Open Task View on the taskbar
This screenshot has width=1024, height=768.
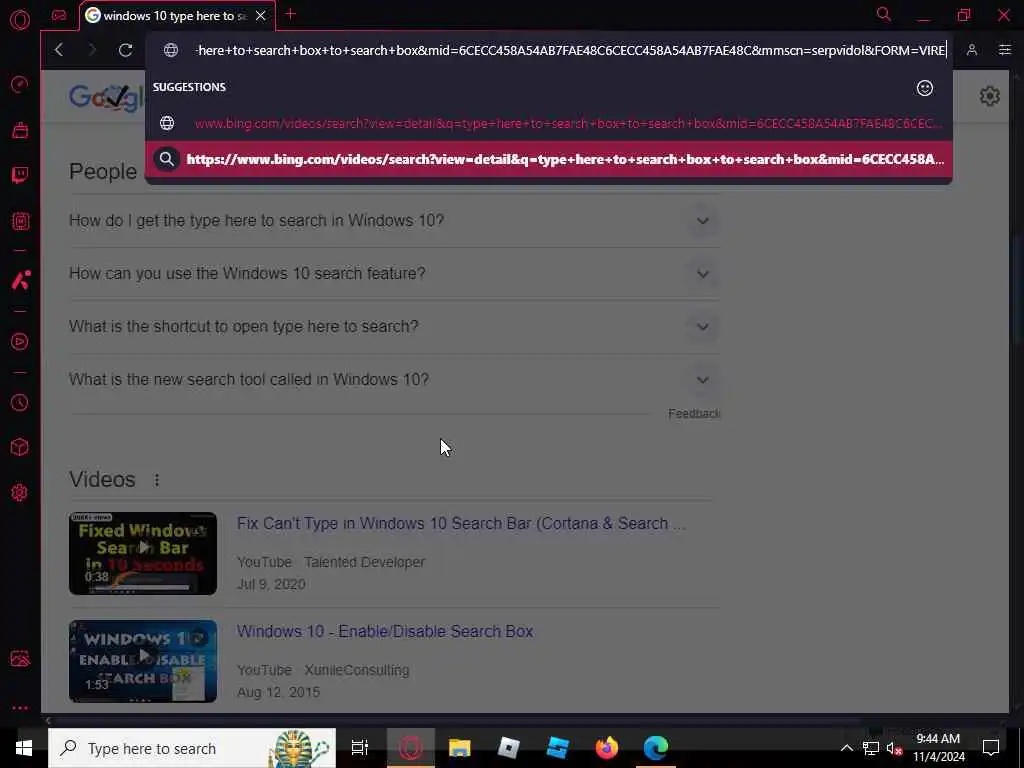tap(360, 748)
